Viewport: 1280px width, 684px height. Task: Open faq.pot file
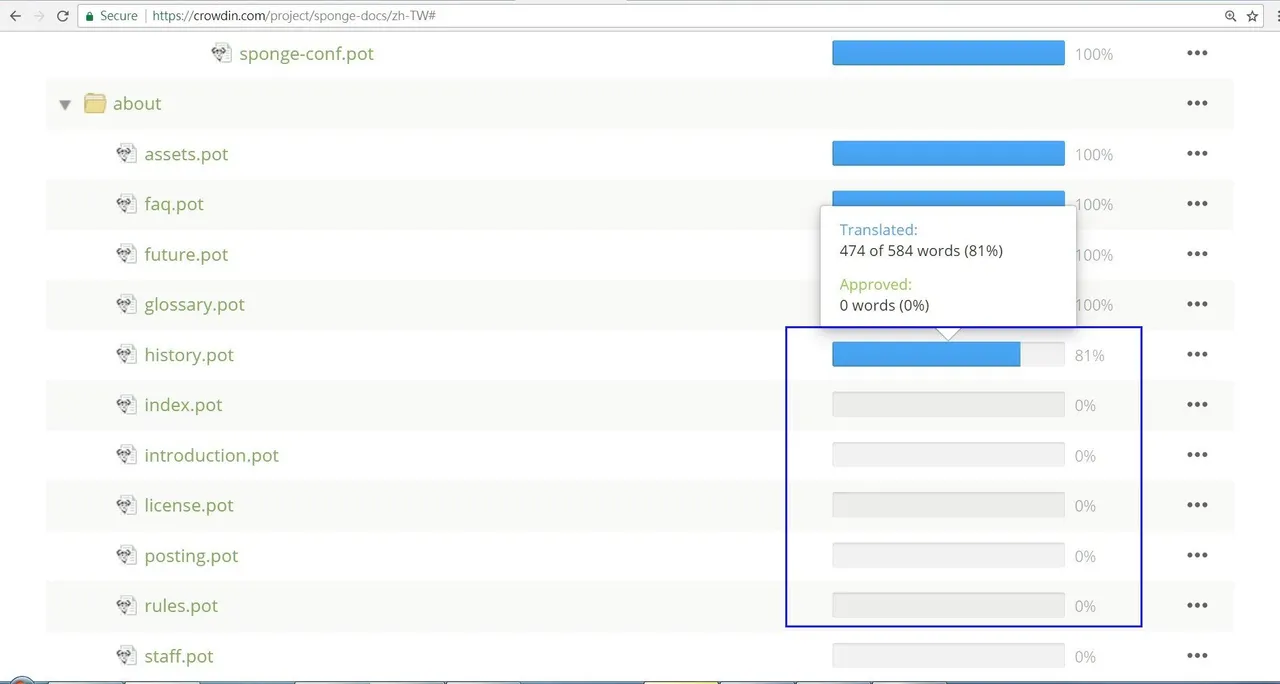click(x=174, y=204)
